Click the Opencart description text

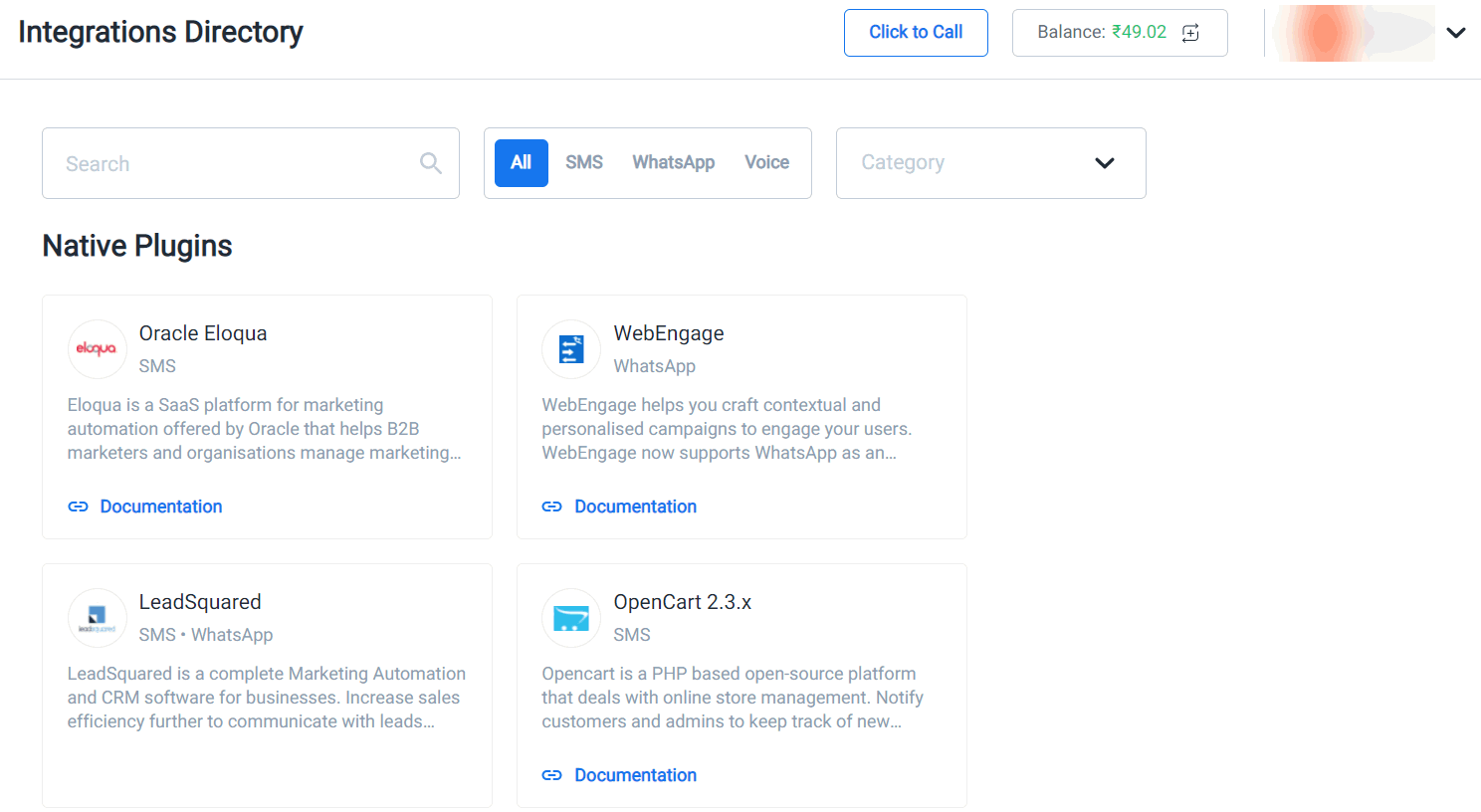pos(733,698)
